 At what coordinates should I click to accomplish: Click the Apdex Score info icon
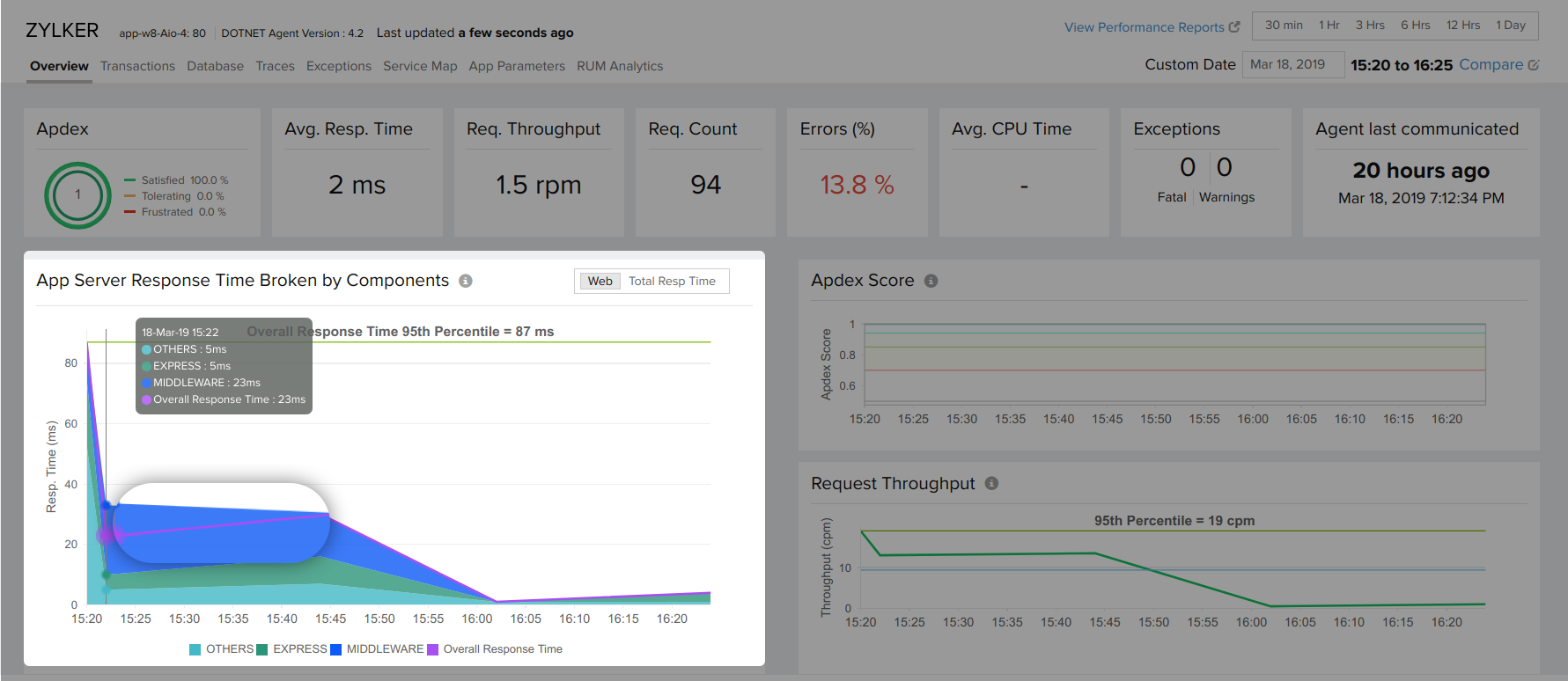pos(931,281)
